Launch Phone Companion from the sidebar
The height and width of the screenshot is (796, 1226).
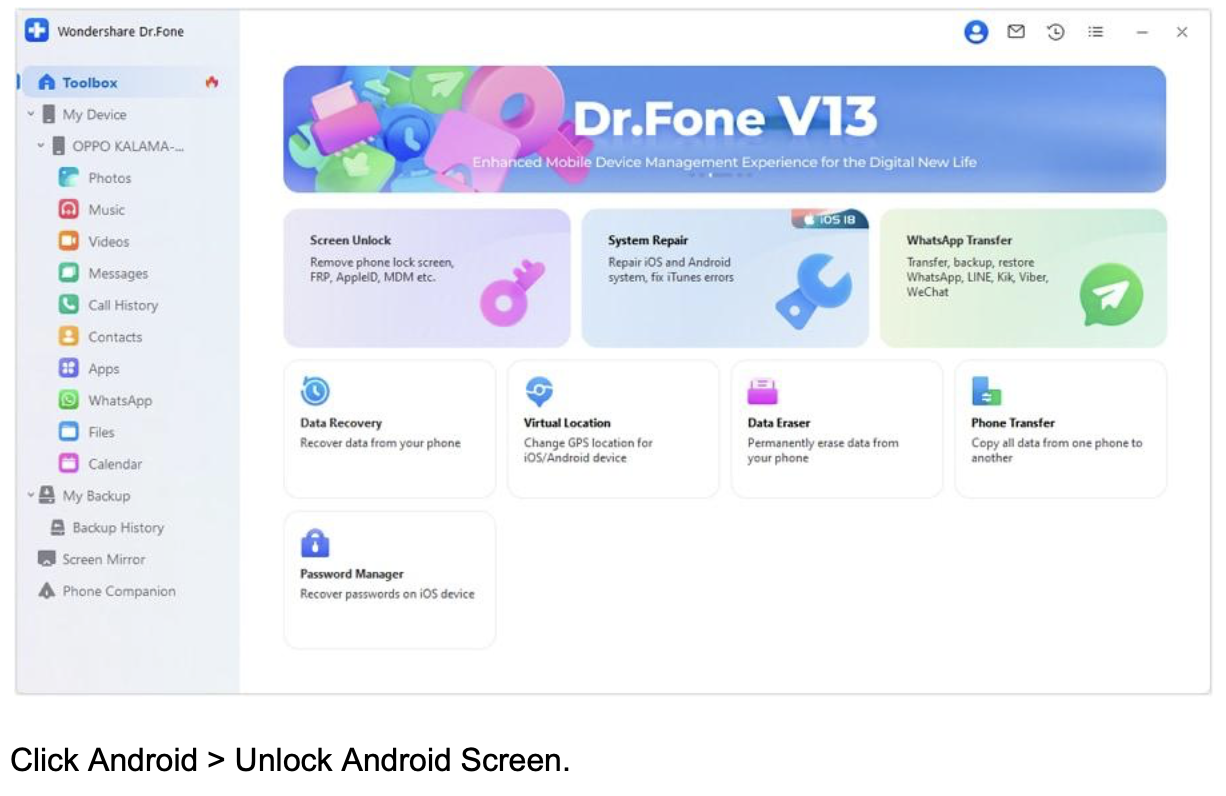(x=118, y=591)
